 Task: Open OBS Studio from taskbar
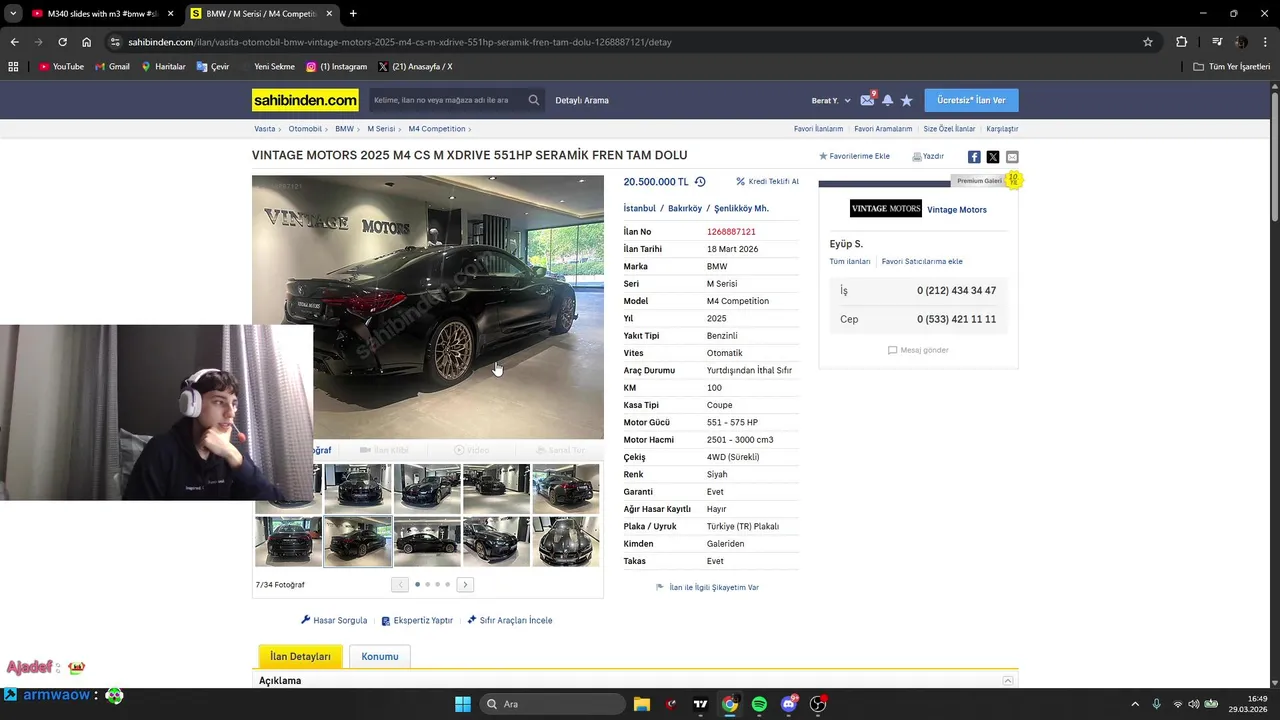(818, 704)
